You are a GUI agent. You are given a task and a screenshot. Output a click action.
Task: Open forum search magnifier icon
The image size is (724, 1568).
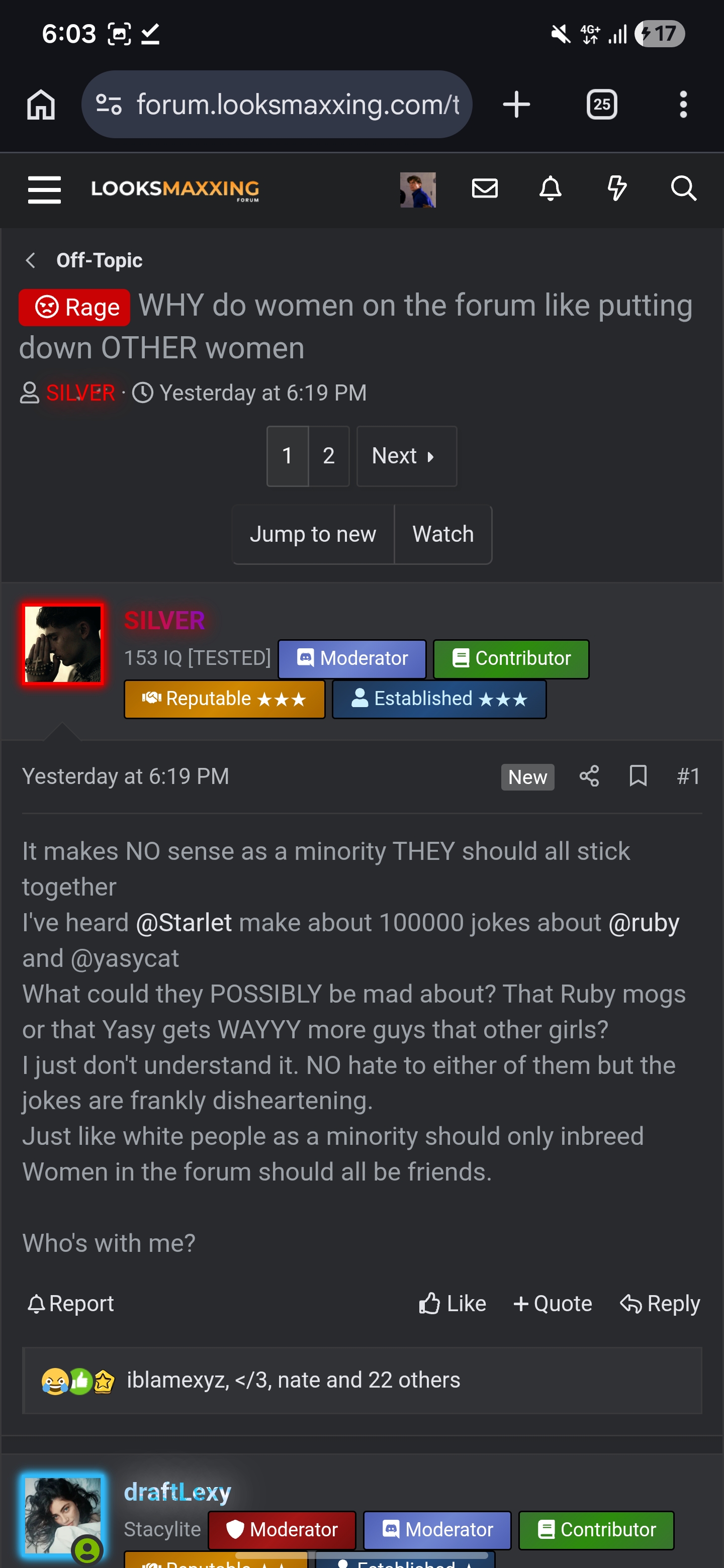pyautogui.click(x=683, y=188)
